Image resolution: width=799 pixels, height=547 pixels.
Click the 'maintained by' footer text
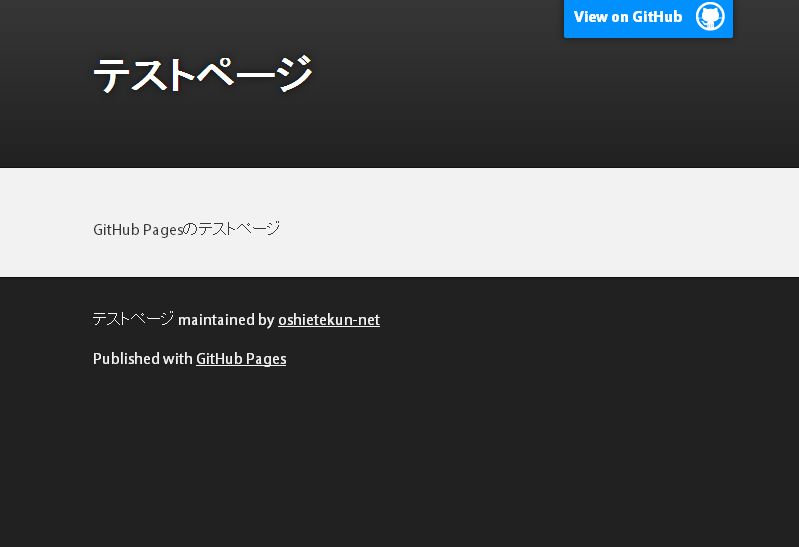(x=226, y=320)
